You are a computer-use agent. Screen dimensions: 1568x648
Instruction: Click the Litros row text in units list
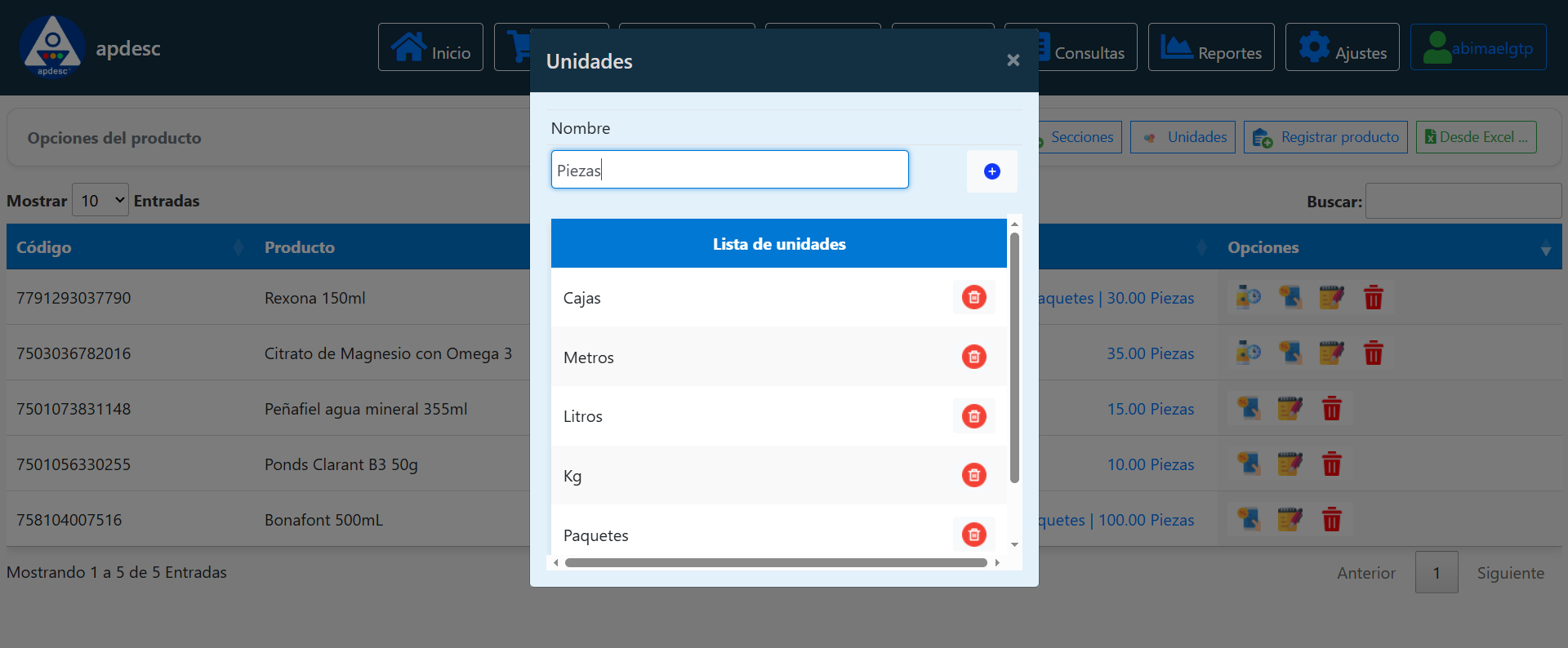582,416
